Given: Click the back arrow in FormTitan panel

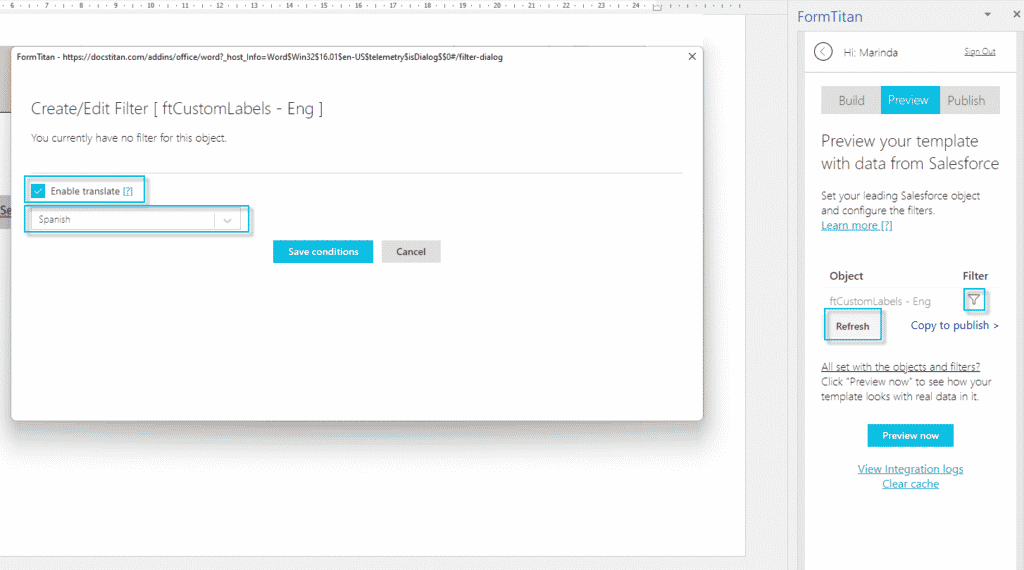Looking at the screenshot, I should tap(823, 52).
